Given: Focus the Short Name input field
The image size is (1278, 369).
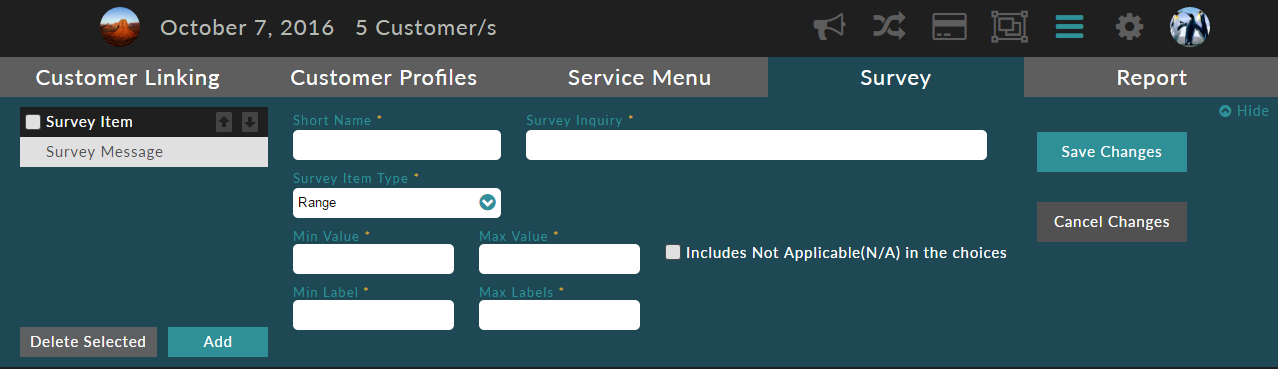Looking at the screenshot, I should click(397, 145).
